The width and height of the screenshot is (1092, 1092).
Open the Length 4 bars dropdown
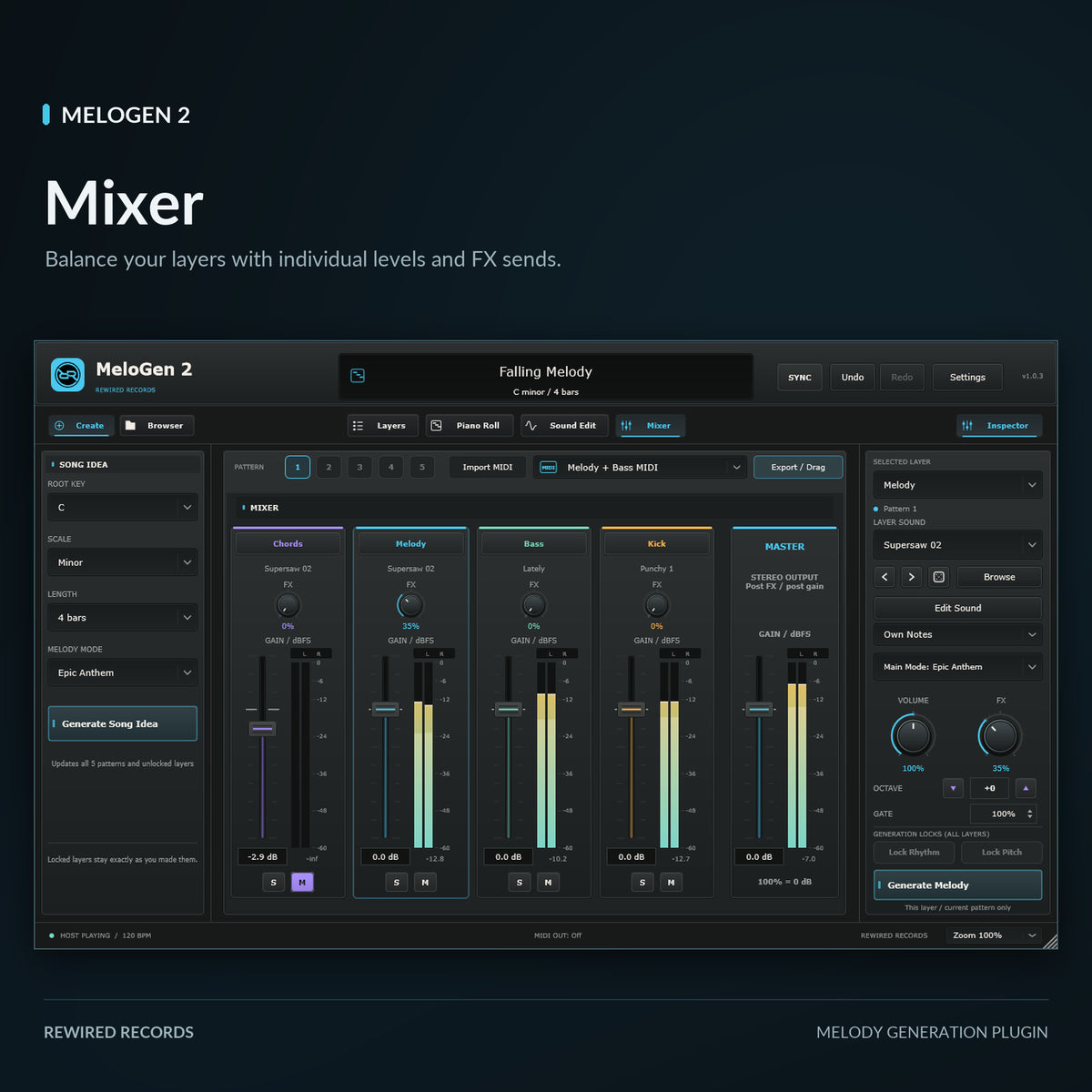(x=123, y=617)
